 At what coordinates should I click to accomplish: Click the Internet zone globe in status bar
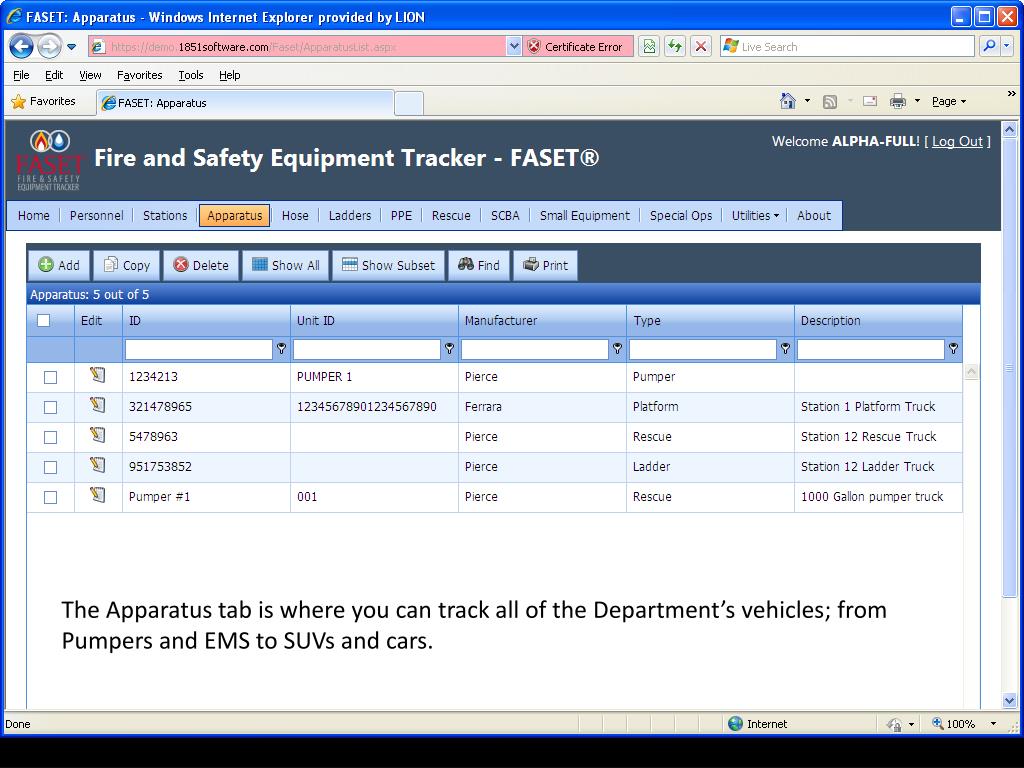(735, 723)
